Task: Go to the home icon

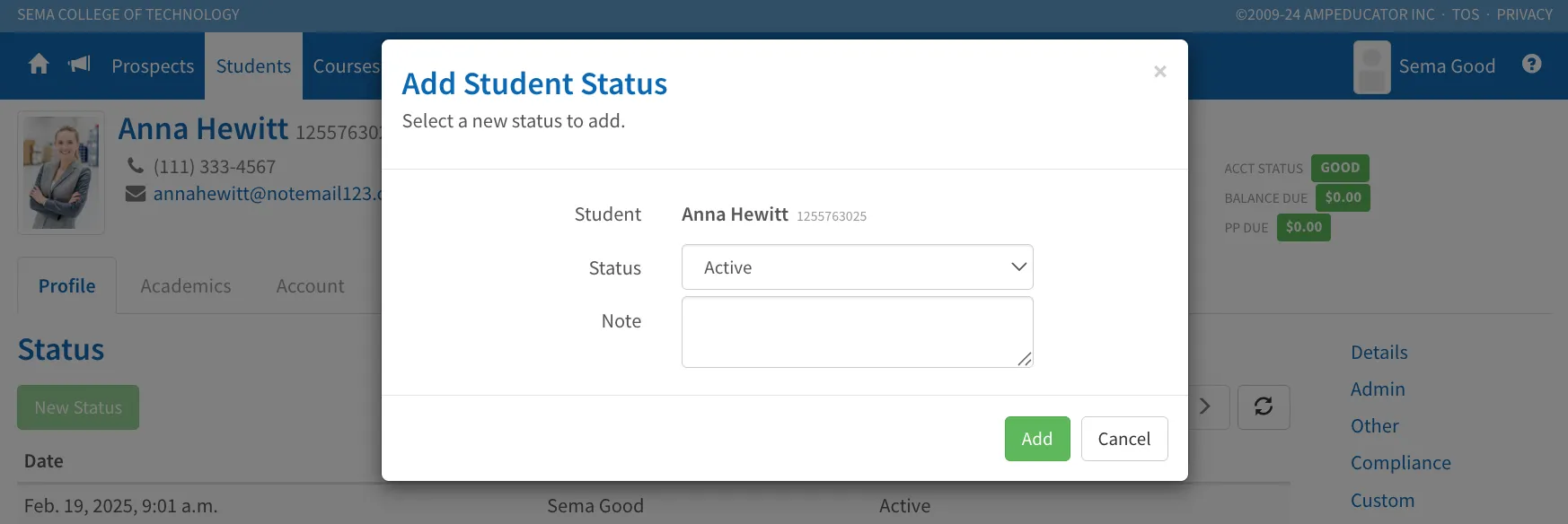Action: (39, 65)
